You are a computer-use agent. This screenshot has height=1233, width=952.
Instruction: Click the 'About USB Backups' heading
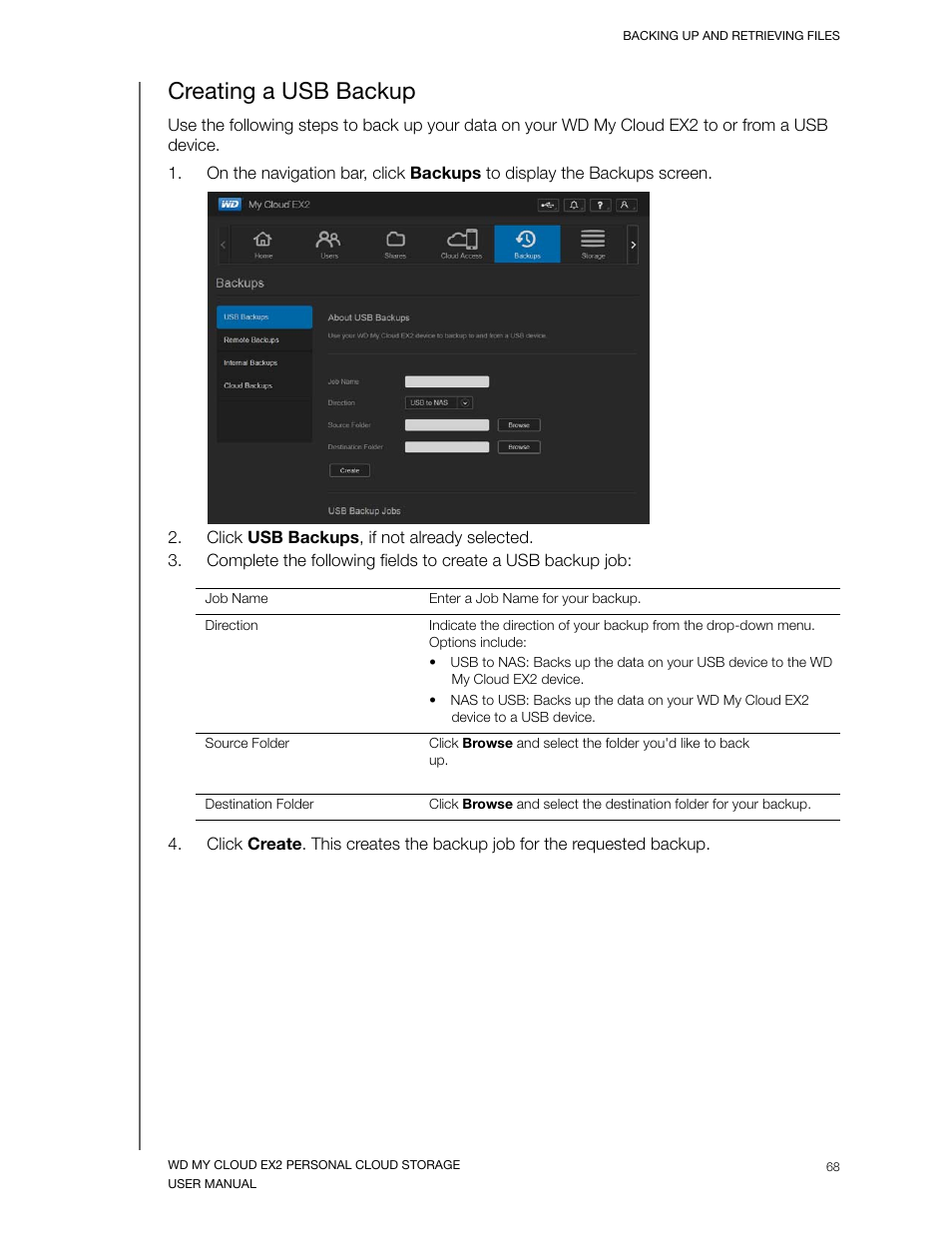[368, 317]
